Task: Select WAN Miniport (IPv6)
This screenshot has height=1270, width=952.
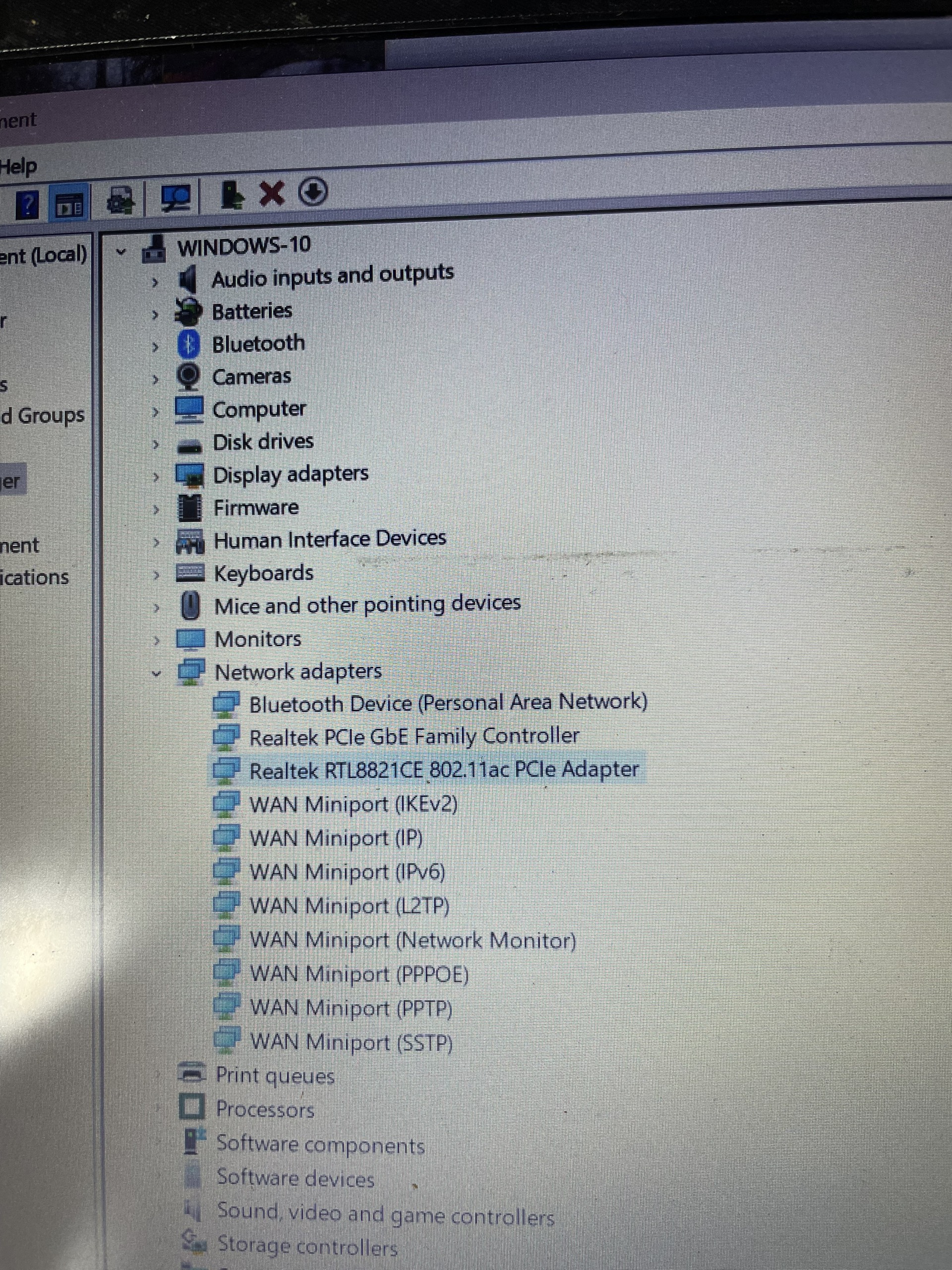Action: (x=348, y=872)
